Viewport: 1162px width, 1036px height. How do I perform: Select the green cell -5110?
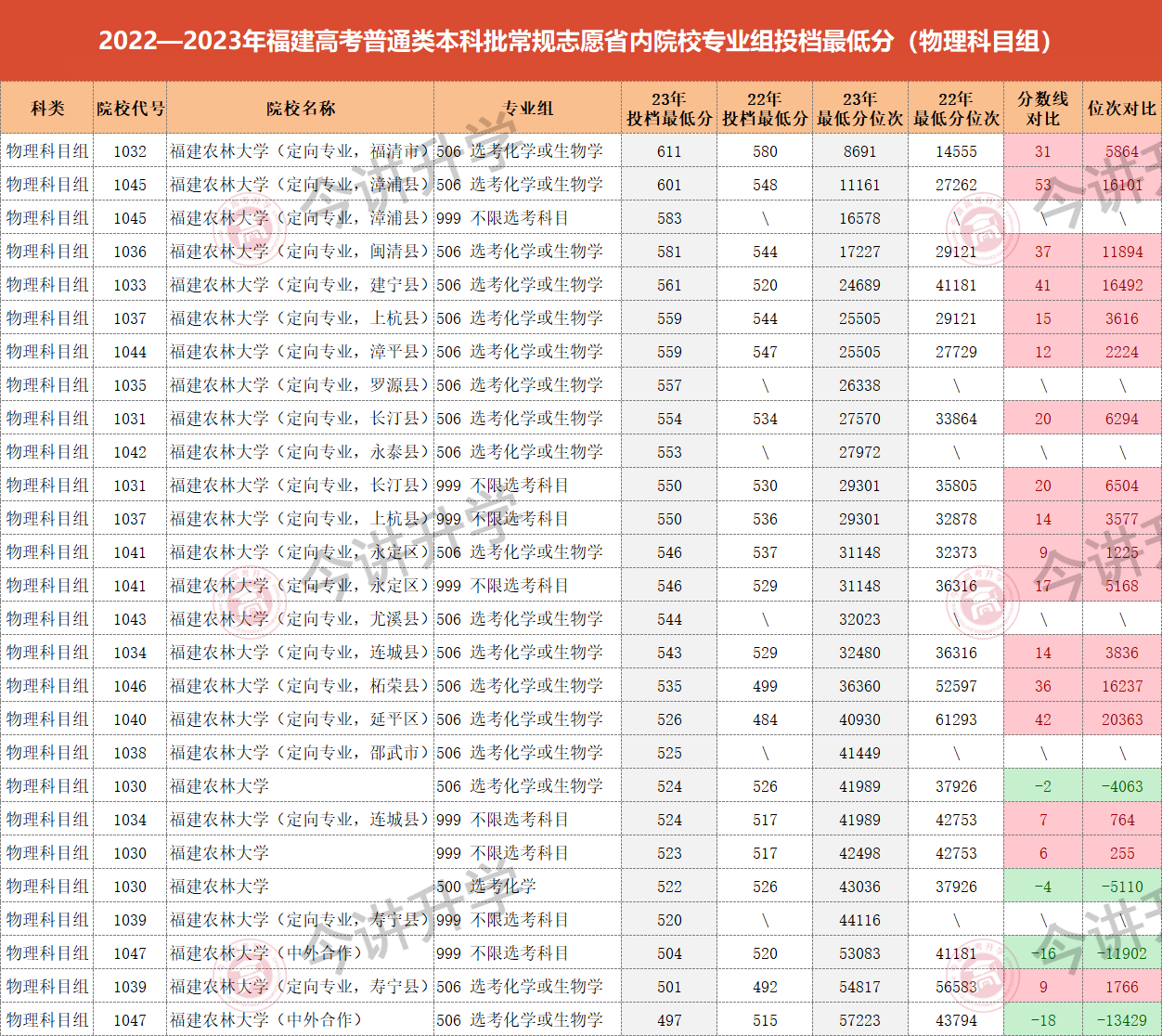1122,887
